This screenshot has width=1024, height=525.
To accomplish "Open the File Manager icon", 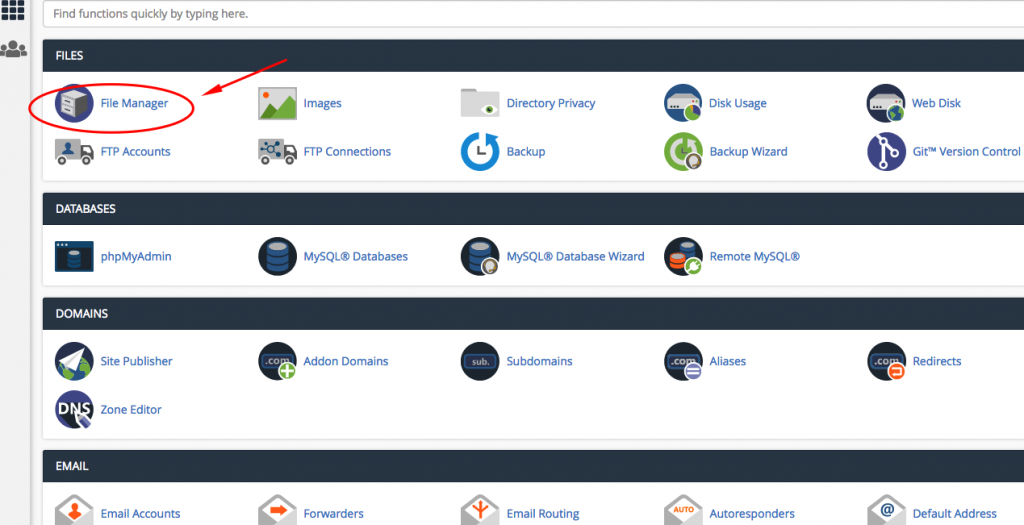I will coord(74,103).
